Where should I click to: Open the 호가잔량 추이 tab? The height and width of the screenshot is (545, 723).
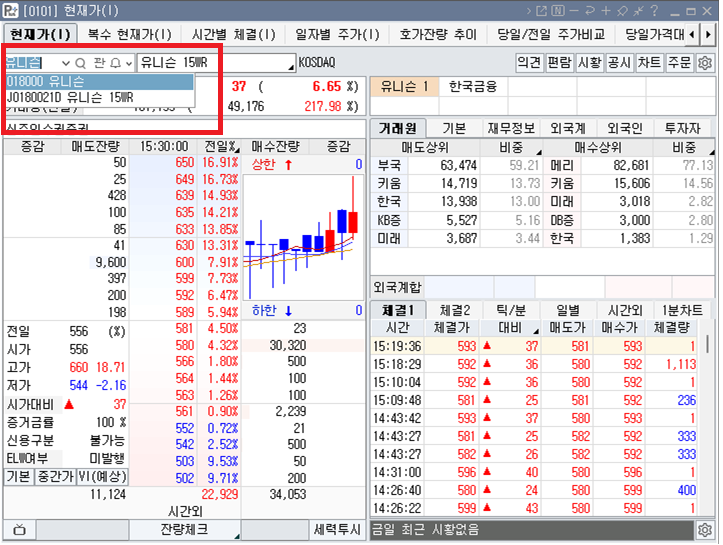tap(438, 34)
